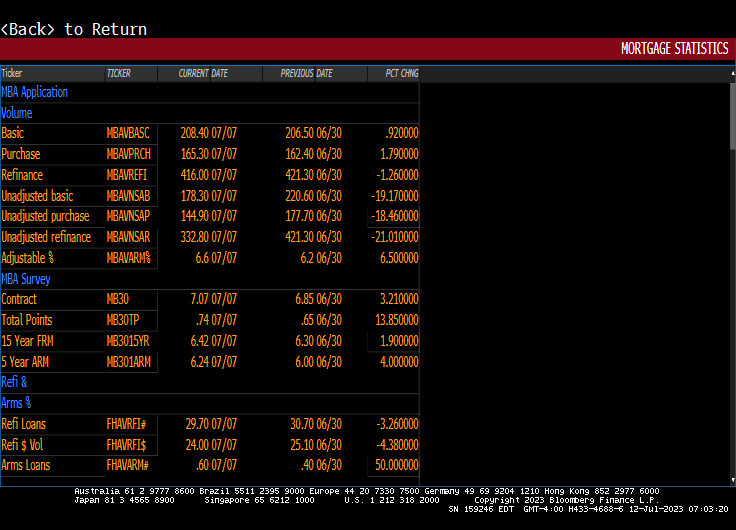736x530 pixels.
Task: Open the Purchase row label
Action: [x=21, y=154]
